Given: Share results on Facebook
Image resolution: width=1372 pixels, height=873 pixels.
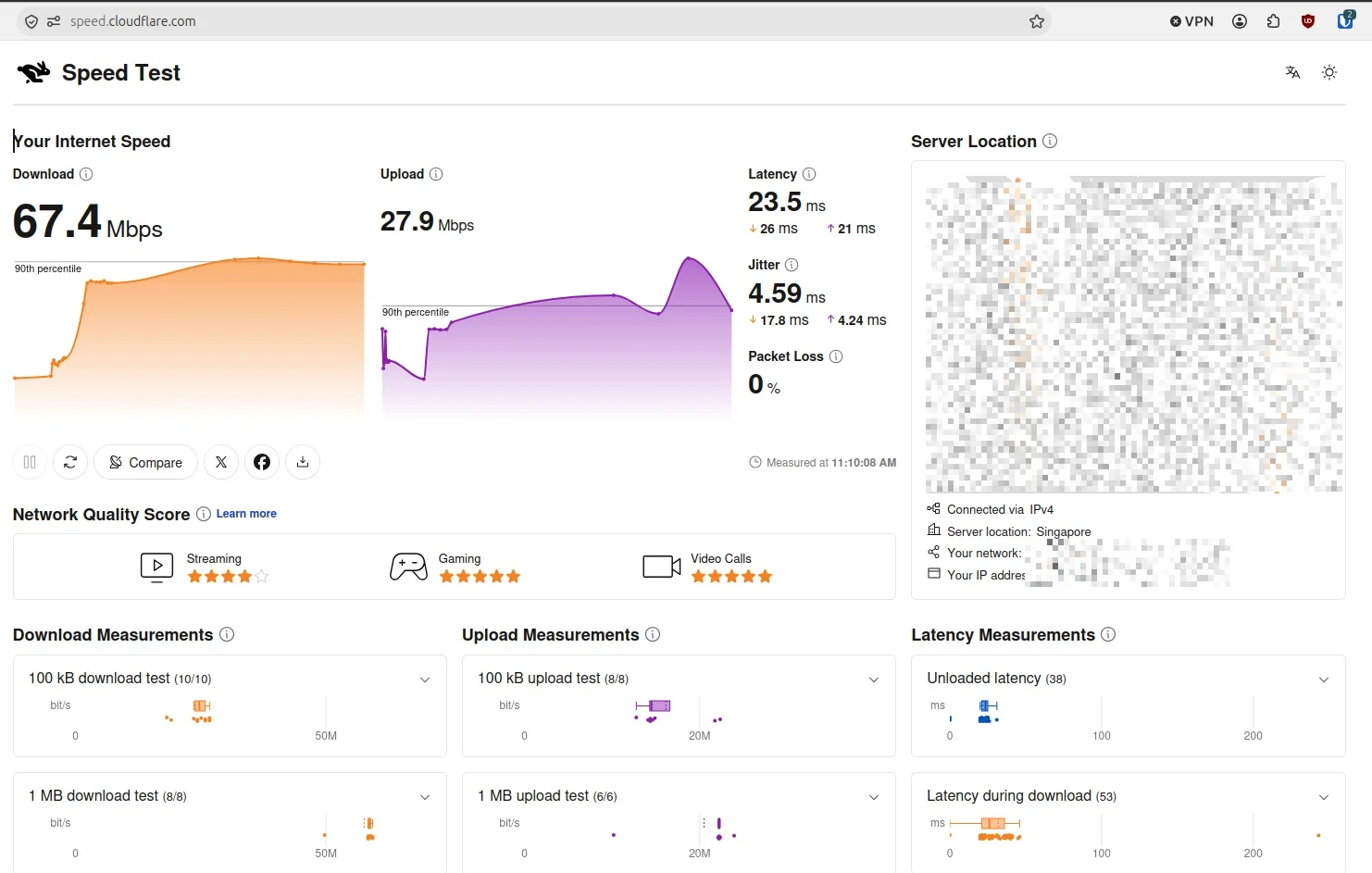Looking at the screenshot, I should pos(262,462).
